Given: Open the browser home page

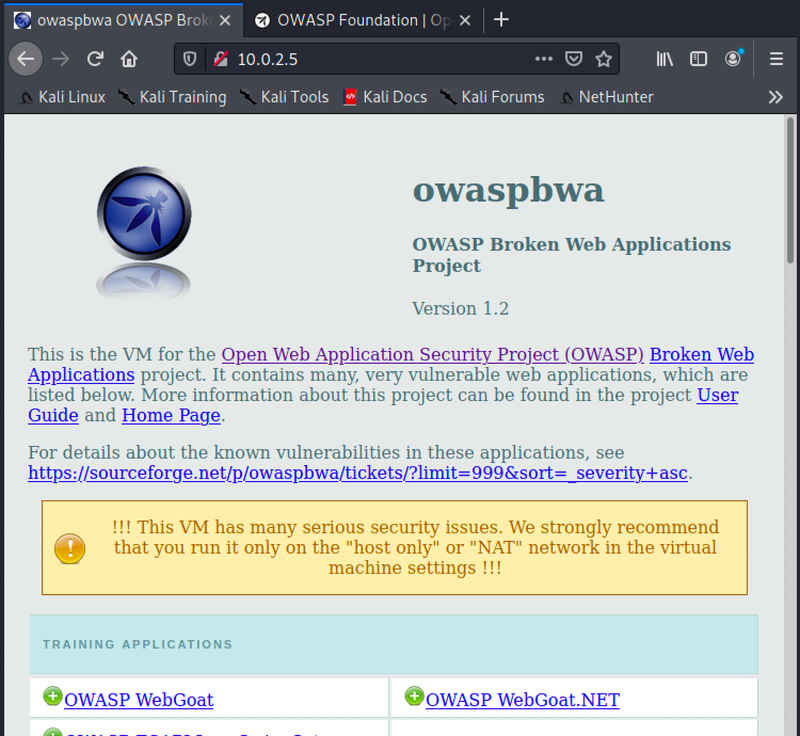Looking at the screenshot, I should 129,59.
